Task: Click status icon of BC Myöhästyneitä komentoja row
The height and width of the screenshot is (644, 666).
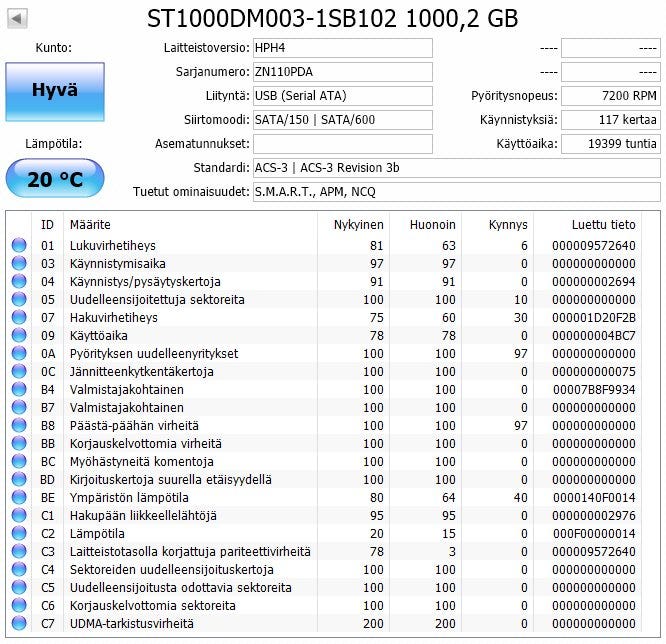Action: (x=19, y=461)
